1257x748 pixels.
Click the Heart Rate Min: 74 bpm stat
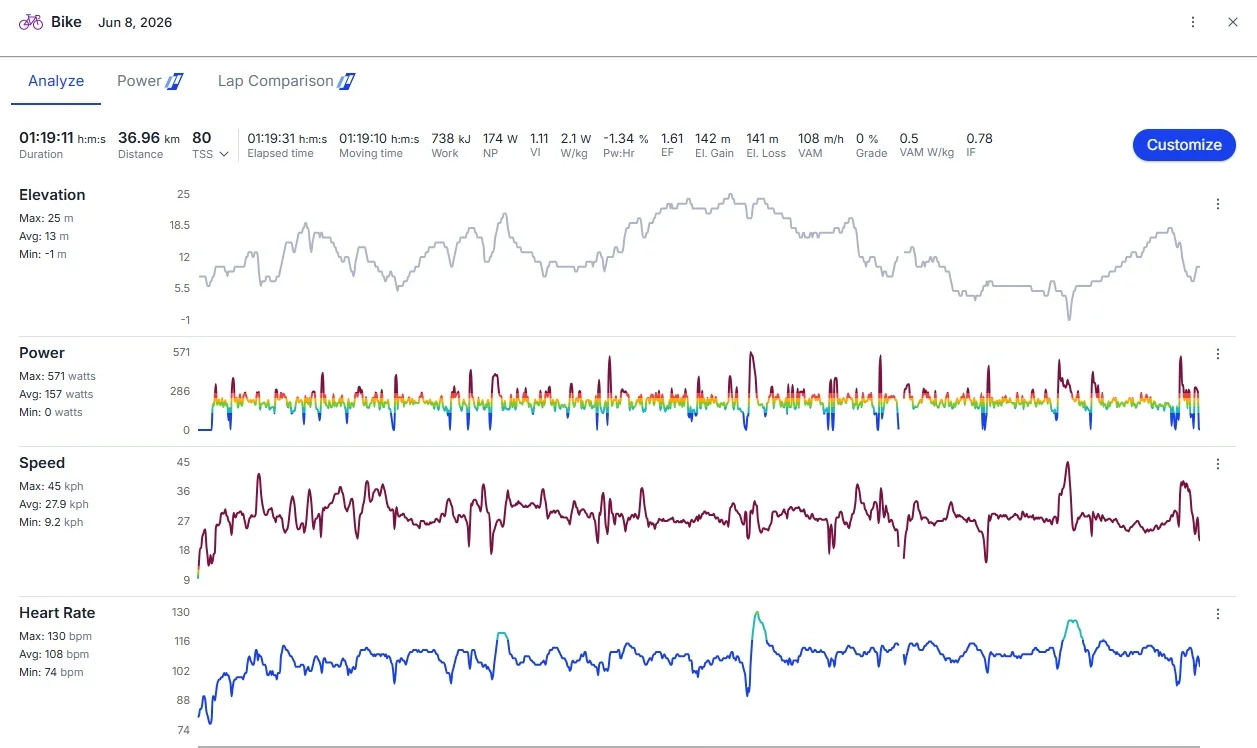pos(51,672)
